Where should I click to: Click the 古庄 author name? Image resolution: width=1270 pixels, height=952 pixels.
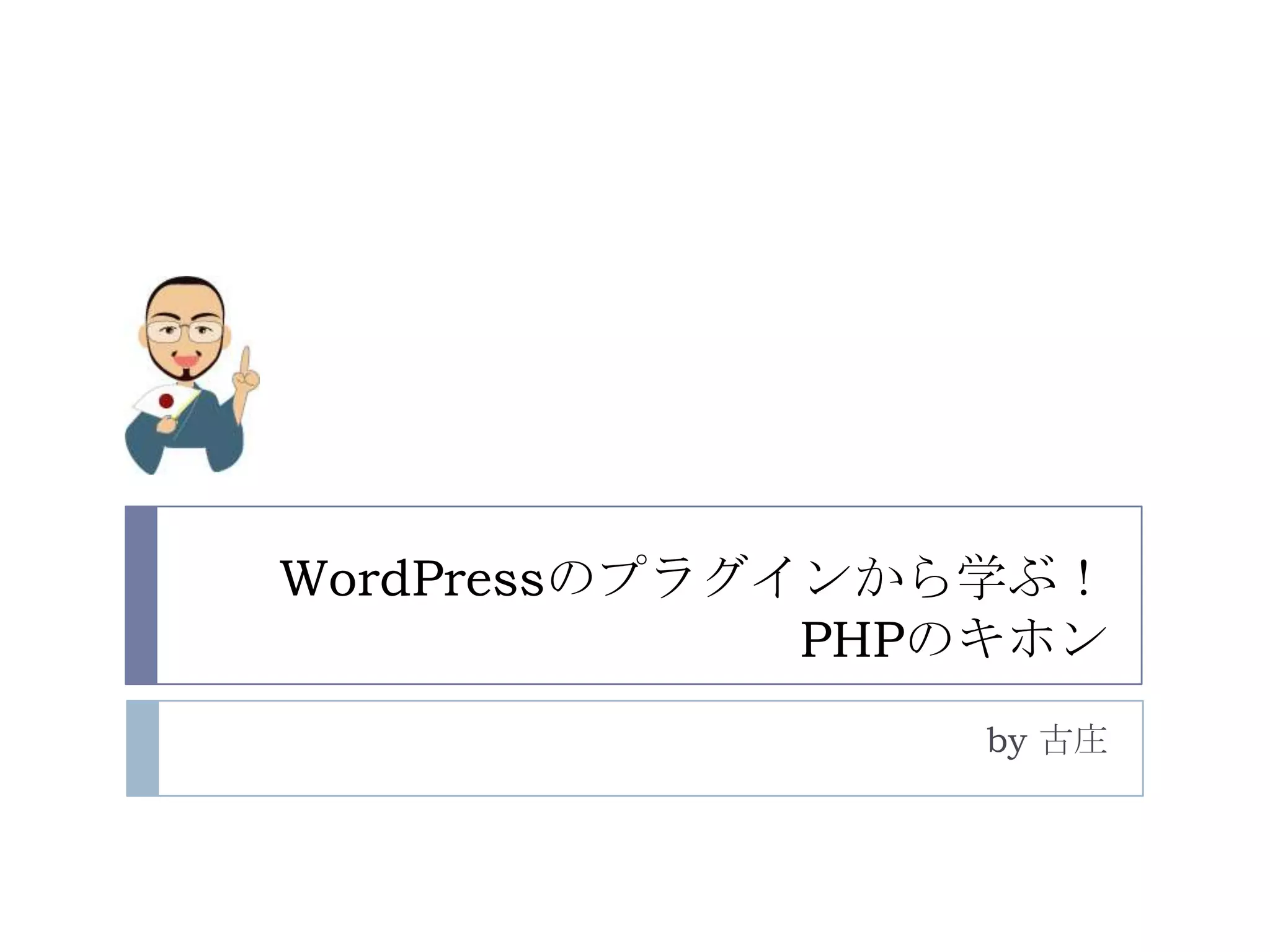[1073, 740]
